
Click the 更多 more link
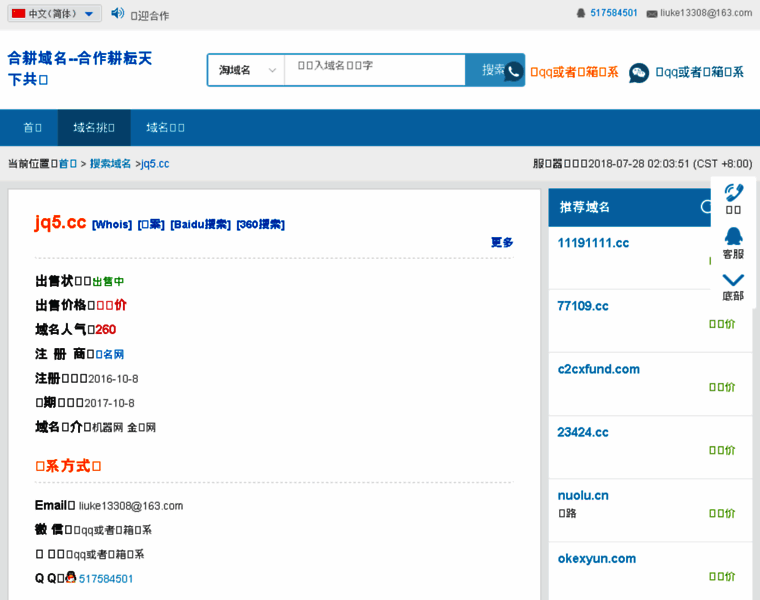(x=502, y=242)
